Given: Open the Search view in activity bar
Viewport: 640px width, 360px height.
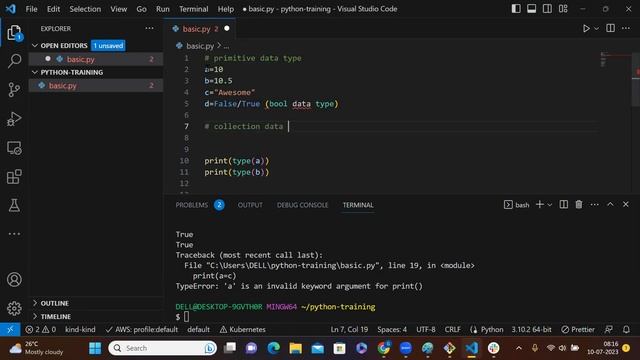Looking at the screenshot, I should tap(14, 61).
